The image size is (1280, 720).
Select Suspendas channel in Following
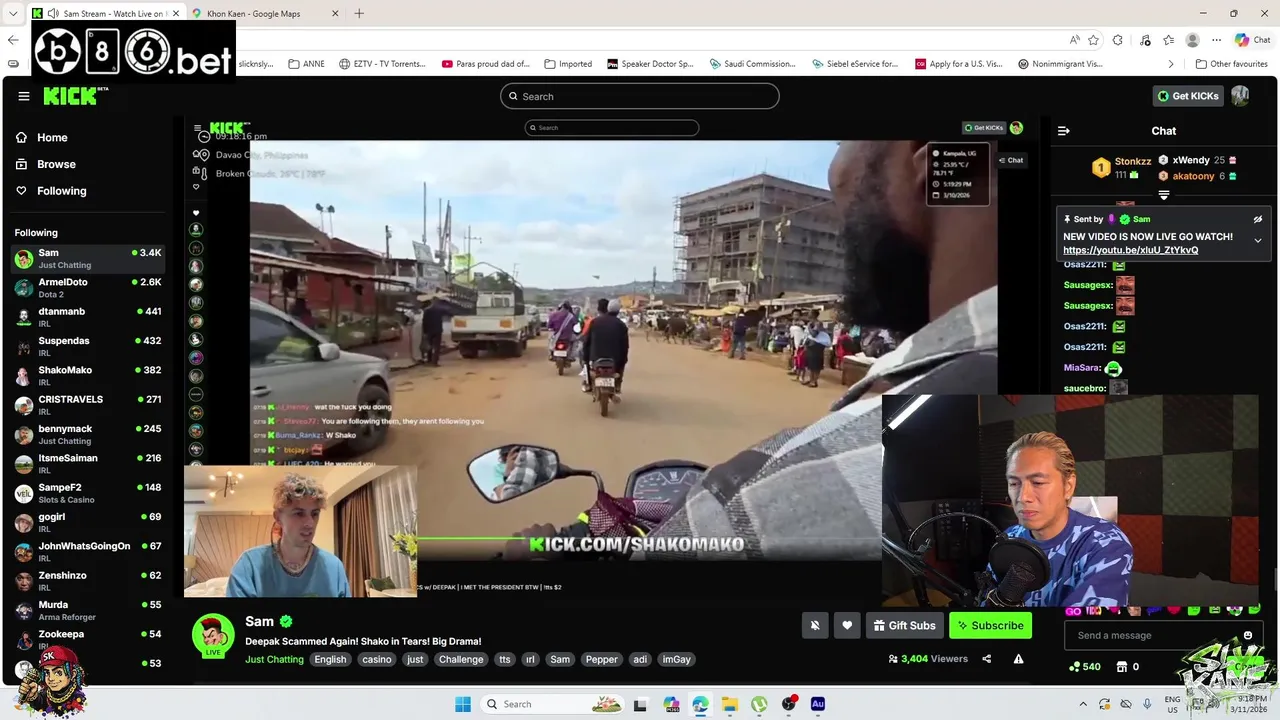point(86,346)
